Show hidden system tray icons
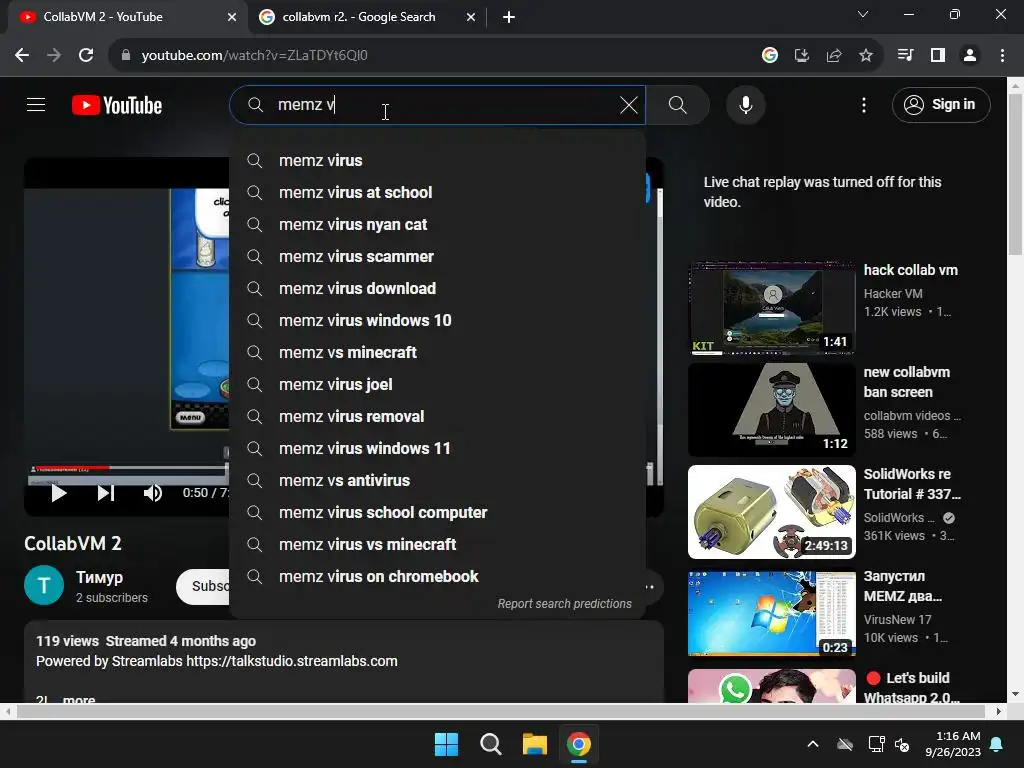 click(813, 744)
